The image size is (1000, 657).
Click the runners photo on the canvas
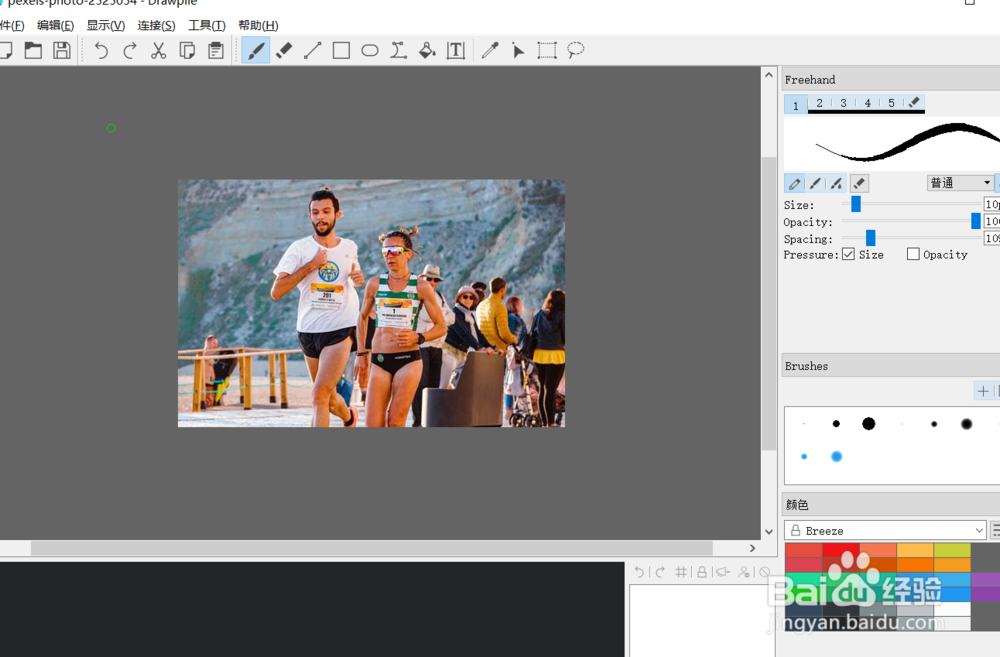[371, 303]
